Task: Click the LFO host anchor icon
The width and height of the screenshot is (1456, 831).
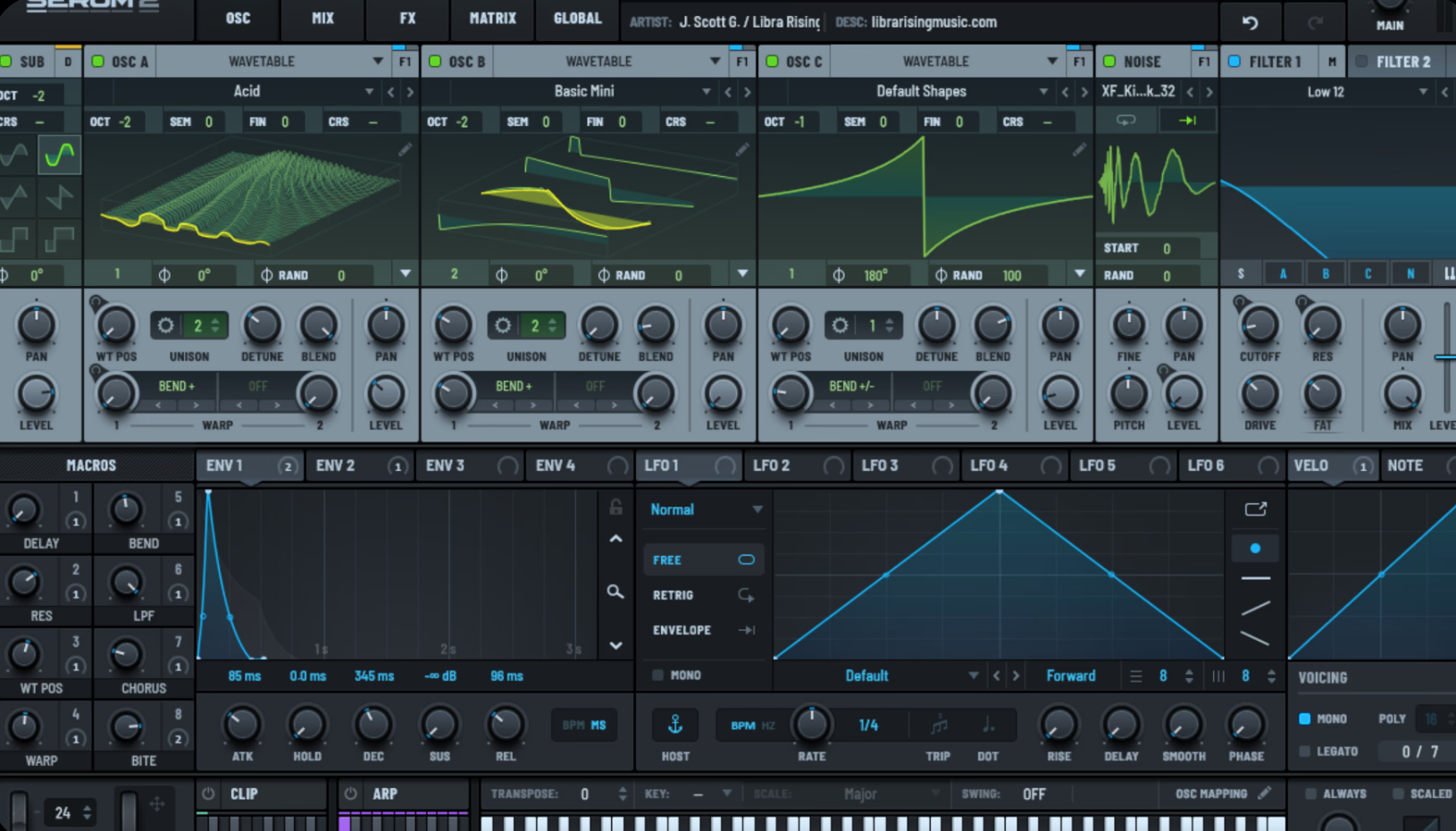Action: 675,725
